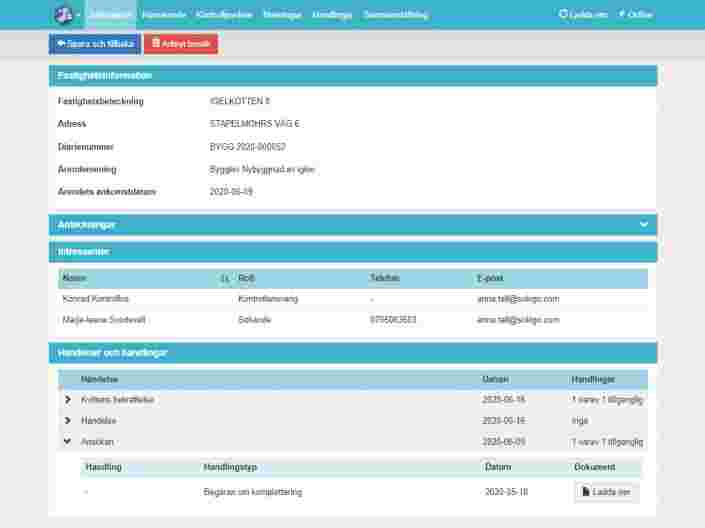Download the Begäran om komplettering document

[607, 492]
